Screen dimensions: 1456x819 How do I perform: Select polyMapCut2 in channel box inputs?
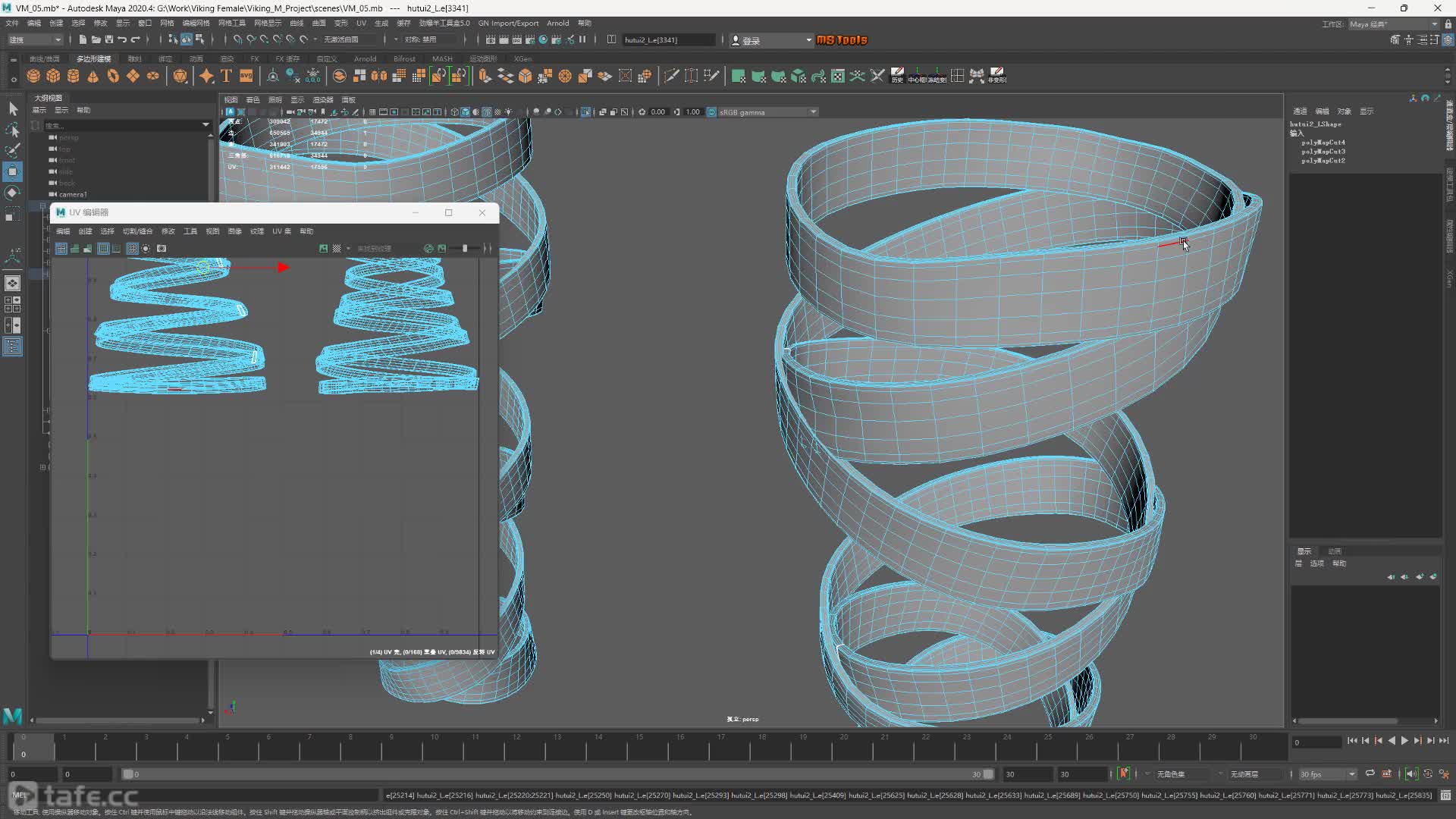pos(1323,161)
